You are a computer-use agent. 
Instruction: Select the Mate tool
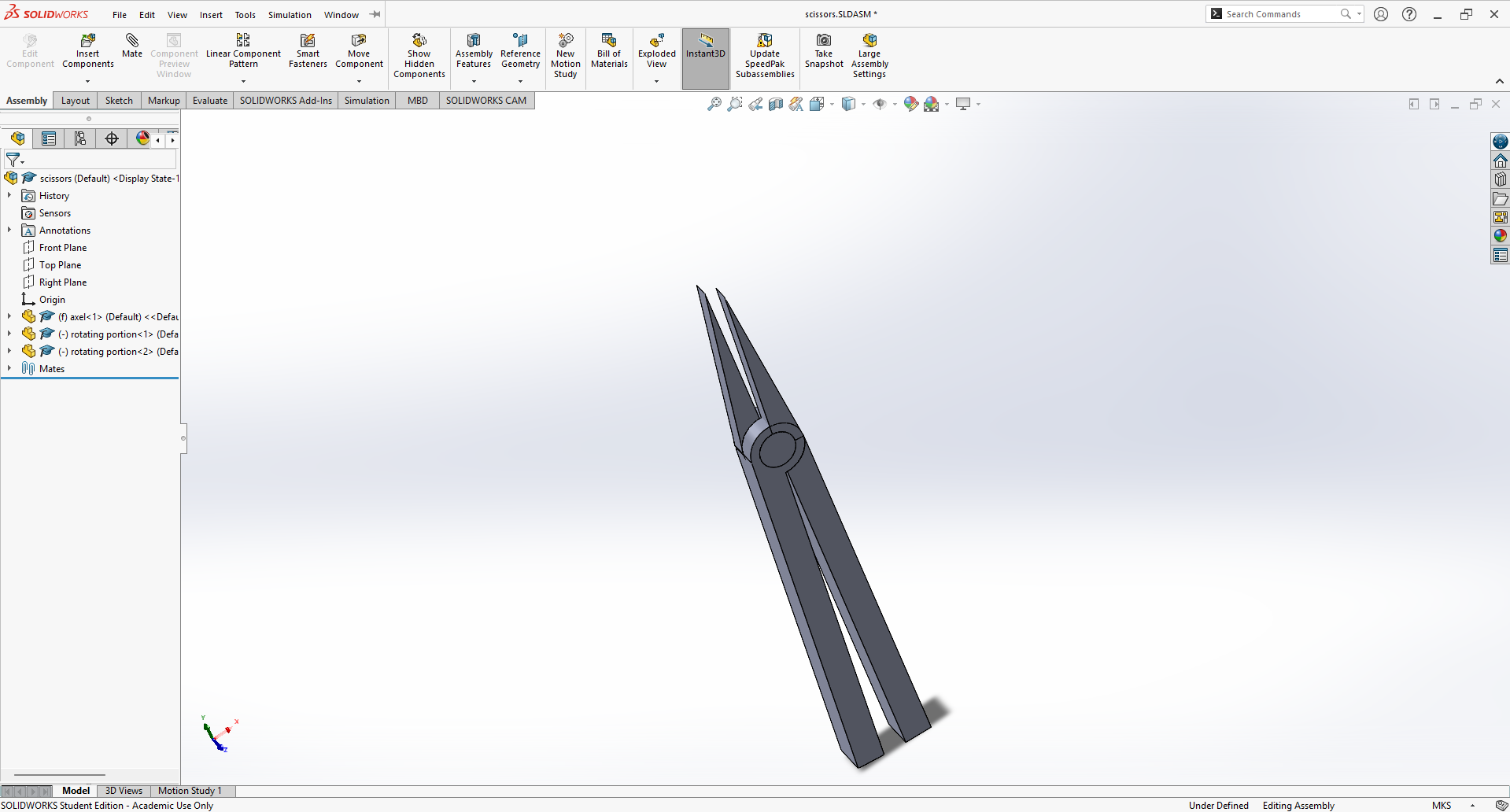tap(132, 46)
